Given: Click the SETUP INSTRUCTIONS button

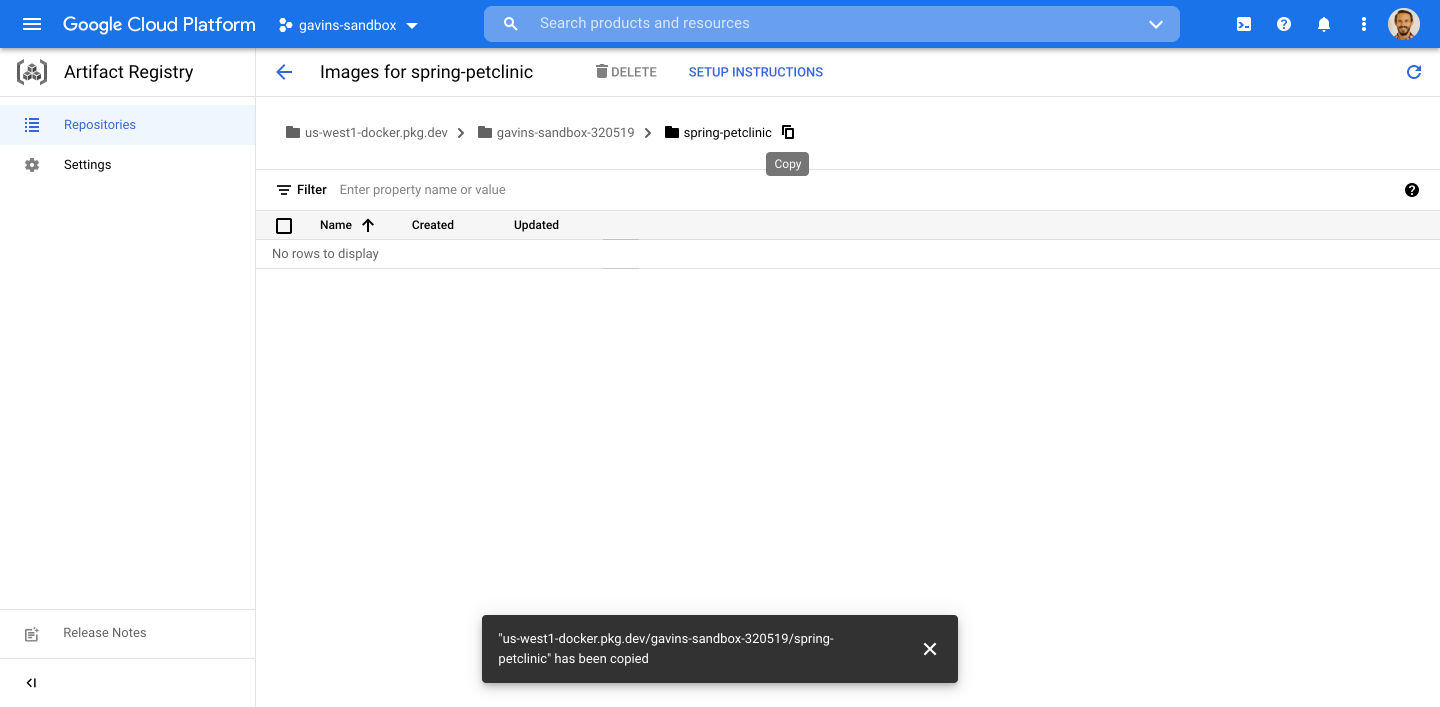Looking at the screenshot, I should 755,72.
